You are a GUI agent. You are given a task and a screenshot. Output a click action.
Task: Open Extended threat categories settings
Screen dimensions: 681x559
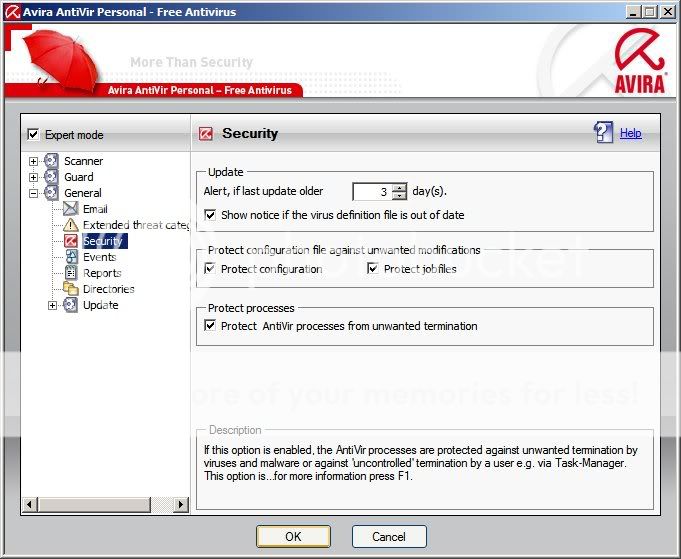click(136, 225)
